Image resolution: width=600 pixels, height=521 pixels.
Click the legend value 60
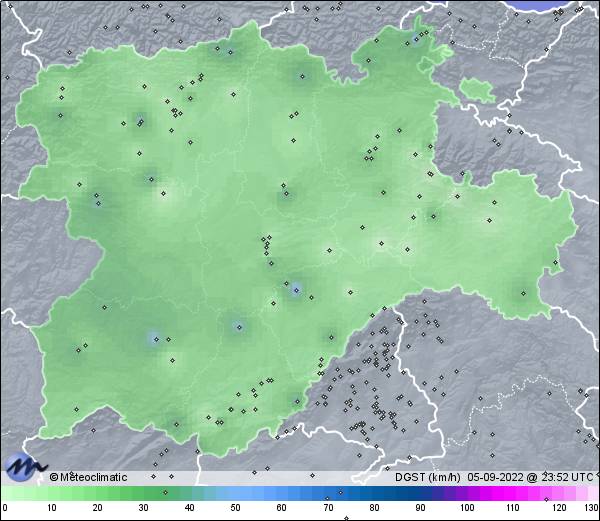[x=282, y=508]
